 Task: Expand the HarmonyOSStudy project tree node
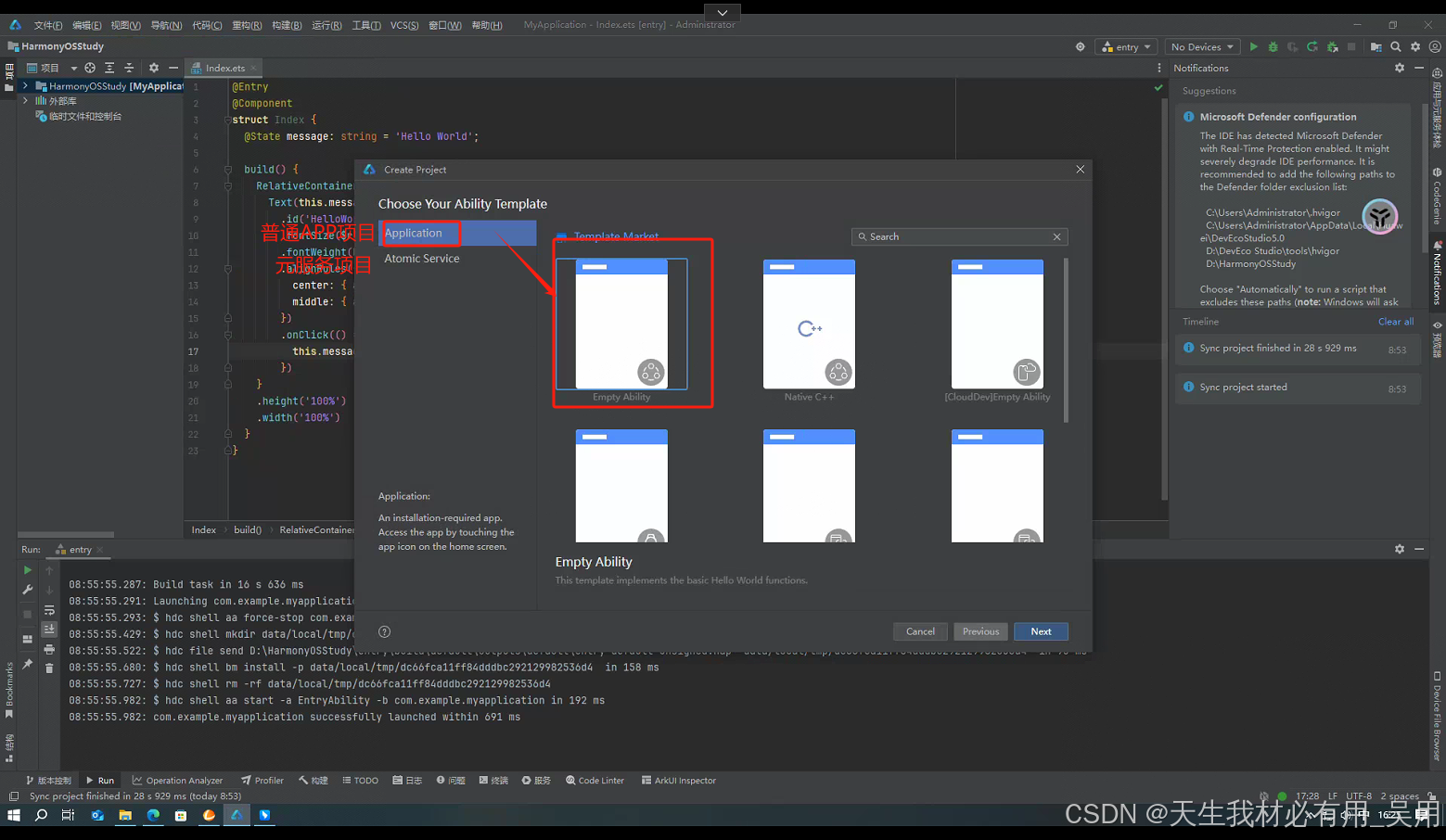(x=25, y=85)
